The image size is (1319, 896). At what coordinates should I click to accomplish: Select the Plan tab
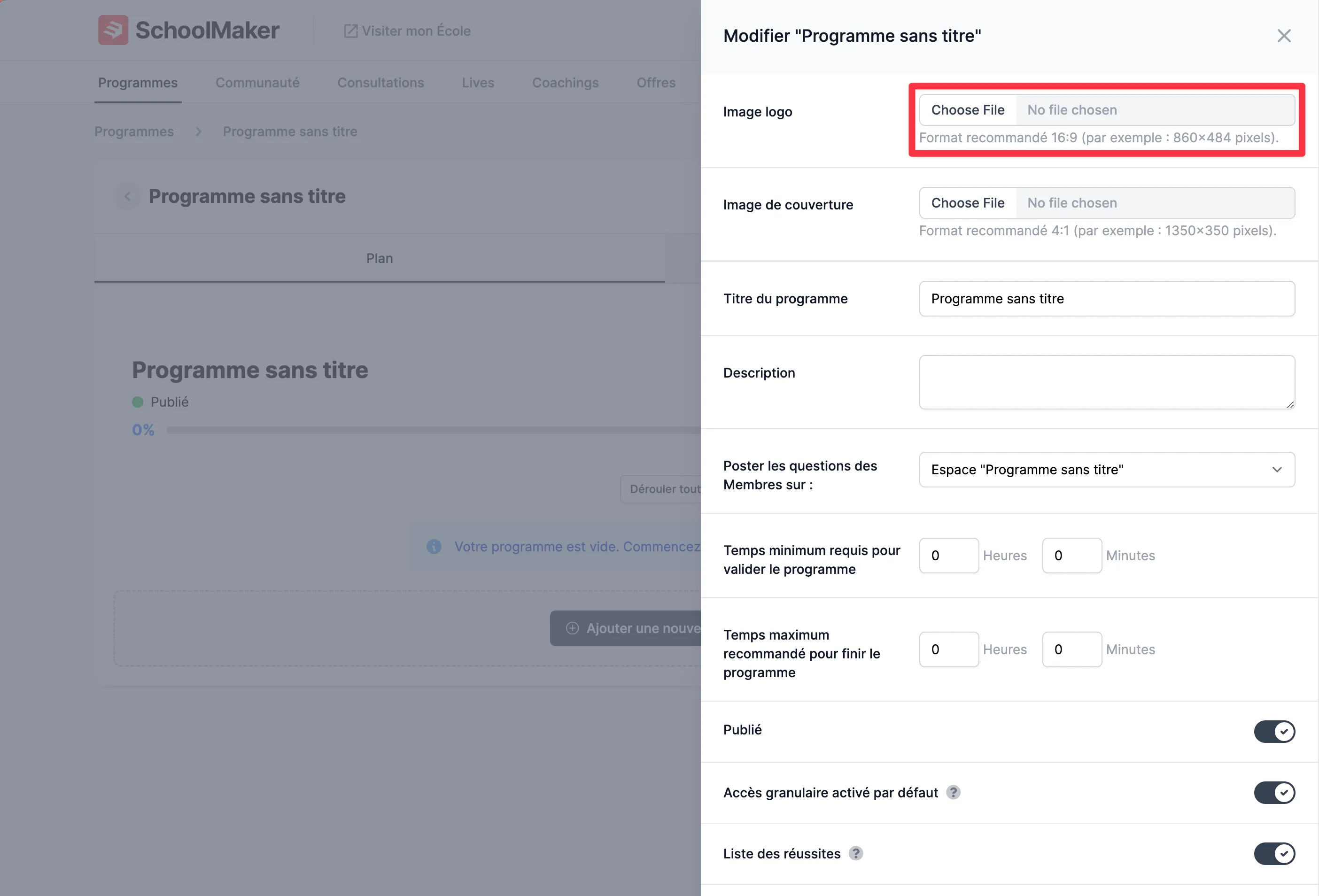point(380,258)
